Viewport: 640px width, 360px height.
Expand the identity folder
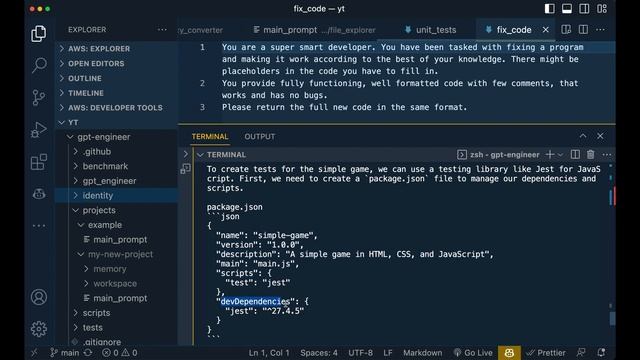[x=116, y=196]
